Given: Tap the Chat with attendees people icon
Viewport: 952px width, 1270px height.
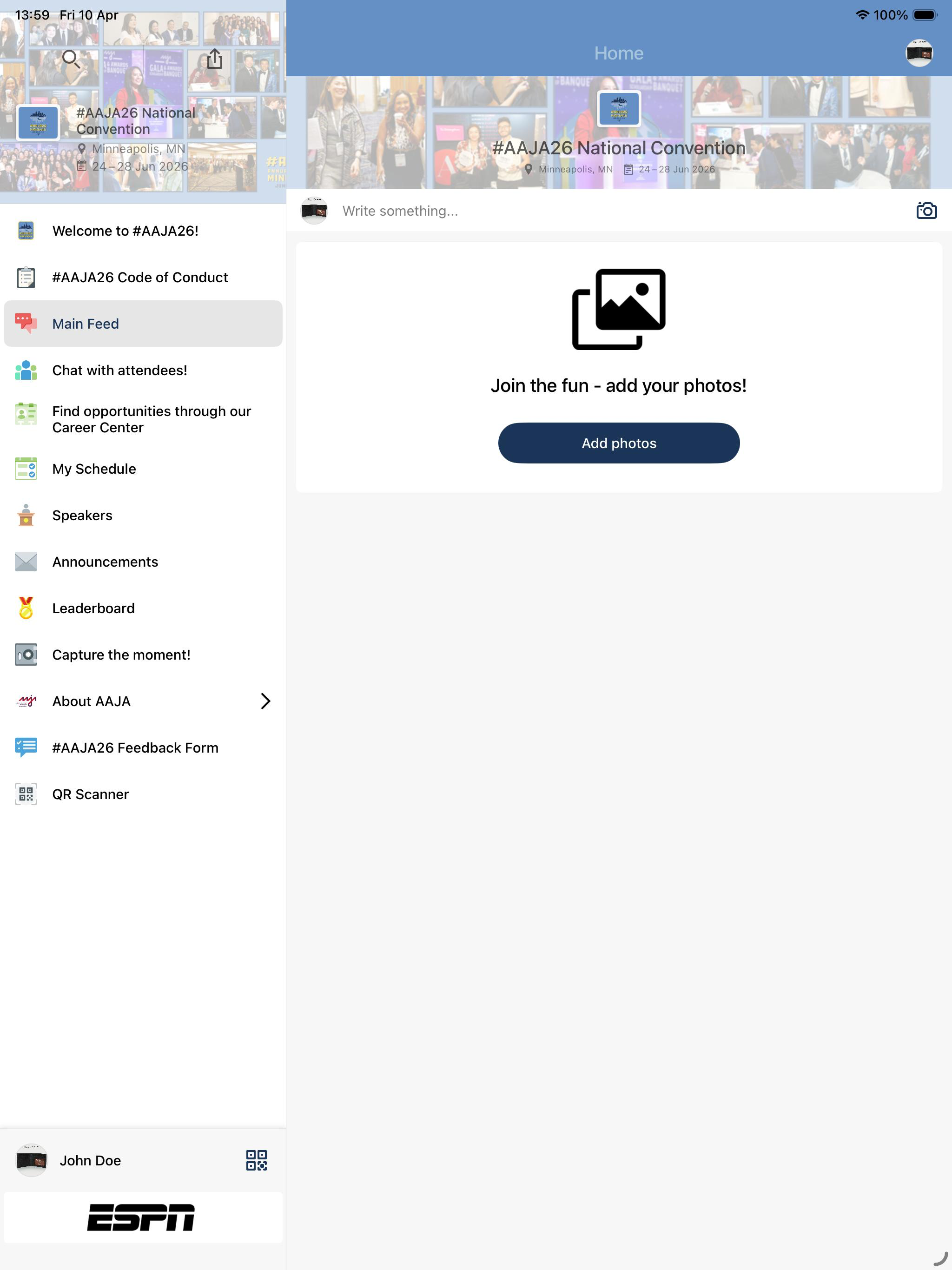Looking at the screenshot, I should click(26, 370).
